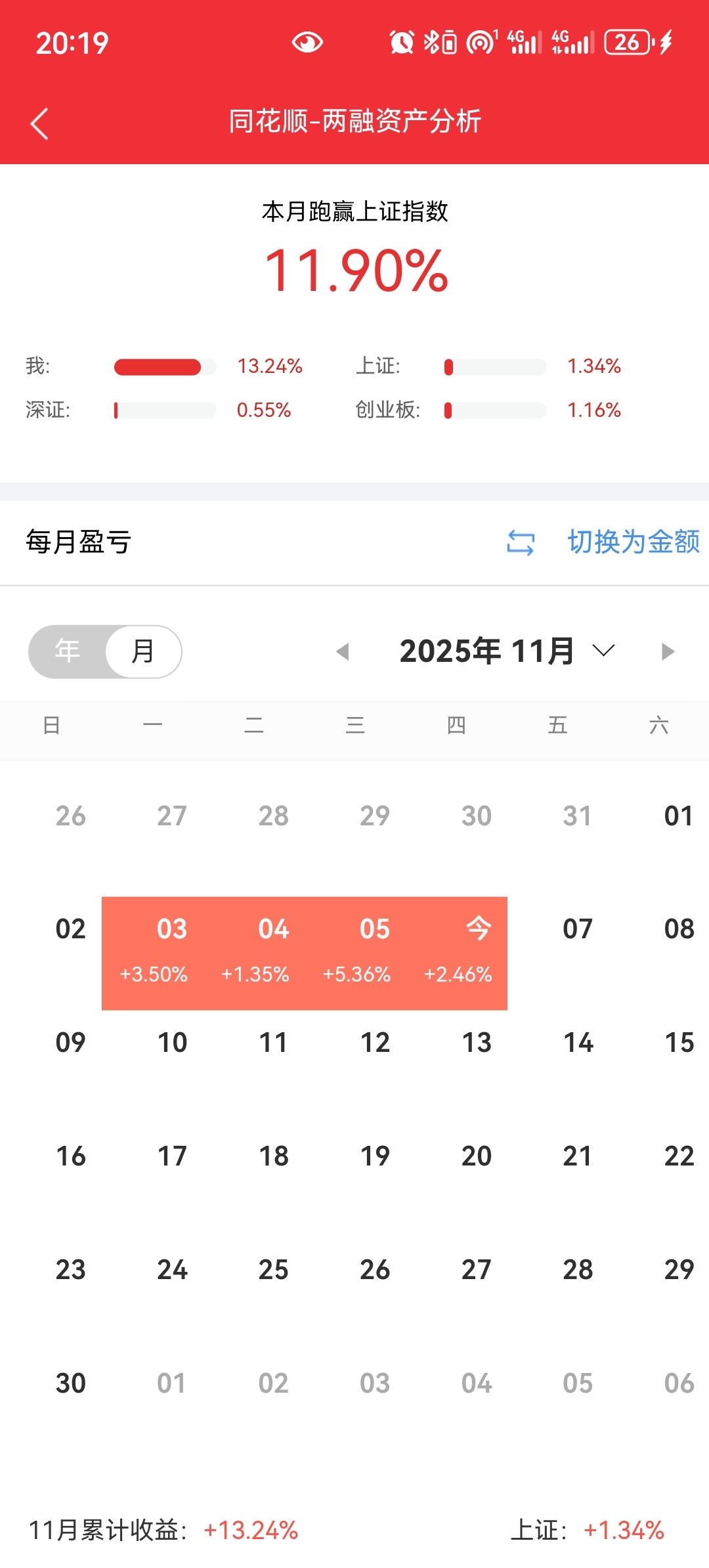
Task: Tap the 每月盈亏 section title
Action: pyautogui.click(x=79, y=542)
